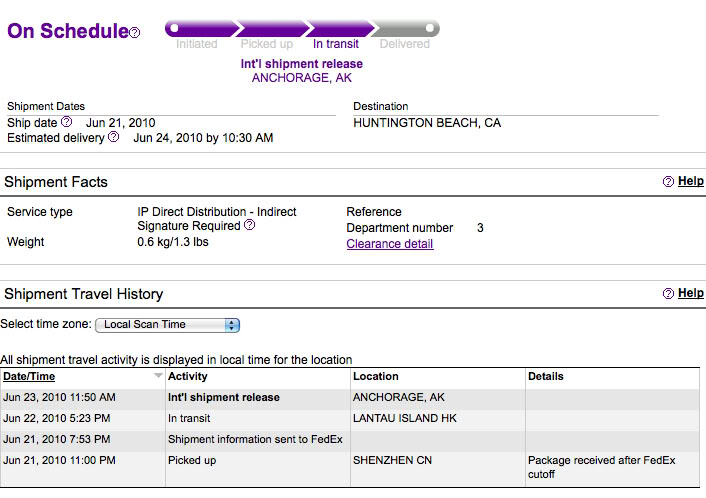The width and height of the screenshot is (706, 498).
Task: Select the Picked up progress segment
Action: [x=270, y=28]
